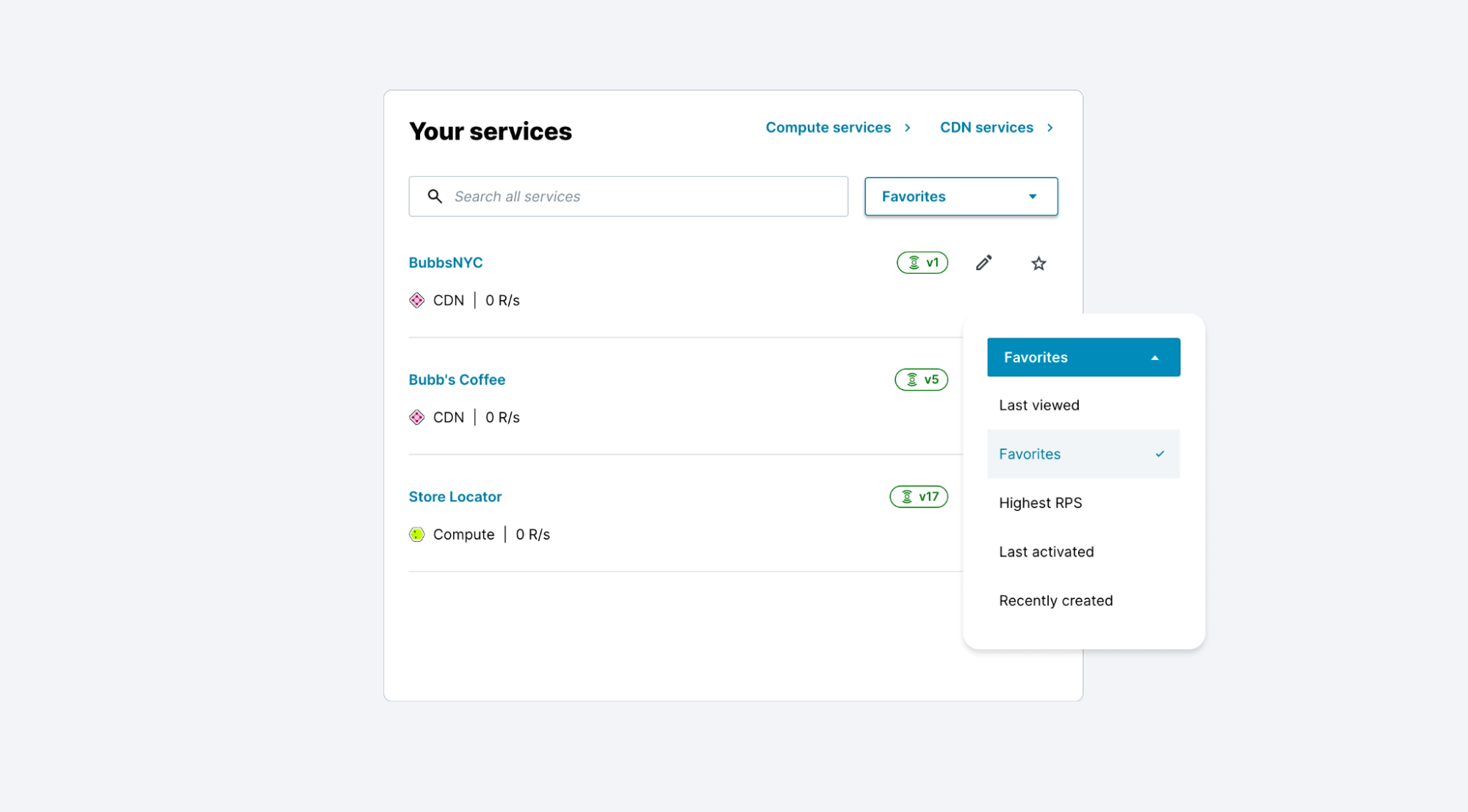The width and height of the screenshot is (1468, 812).
Task: Click the v17 badge on Store Locator
Action: [x=918, y=496]
